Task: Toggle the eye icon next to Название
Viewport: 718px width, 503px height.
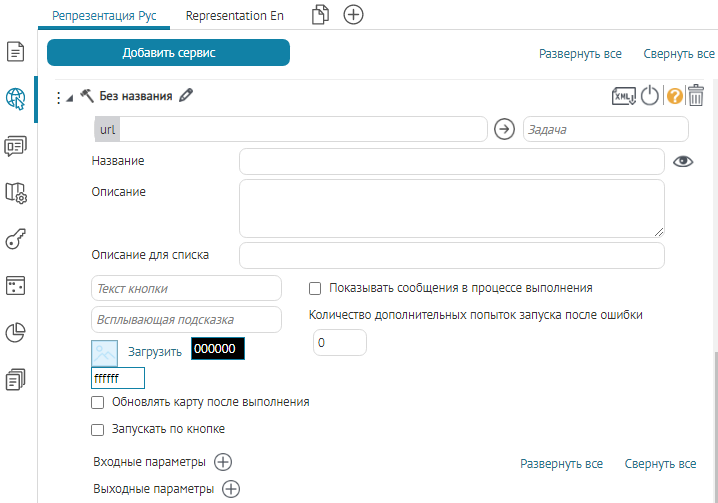Action: coord(683,162)
